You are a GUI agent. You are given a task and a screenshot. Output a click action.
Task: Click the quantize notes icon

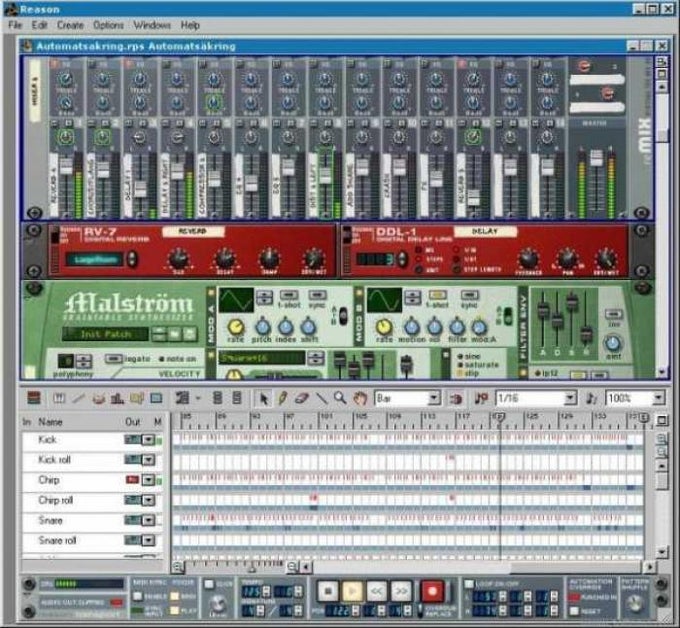(591, 398)
